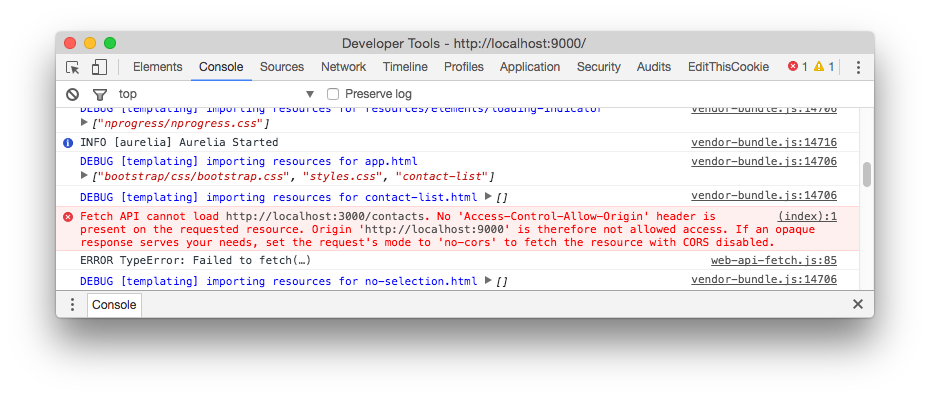Image resolution: width=930 pixels, height=398 pixels.
Task: Open vendor-bundle.js:14706 link for contact-list.html
Action: pyautogui.click(x=764, y=196)
